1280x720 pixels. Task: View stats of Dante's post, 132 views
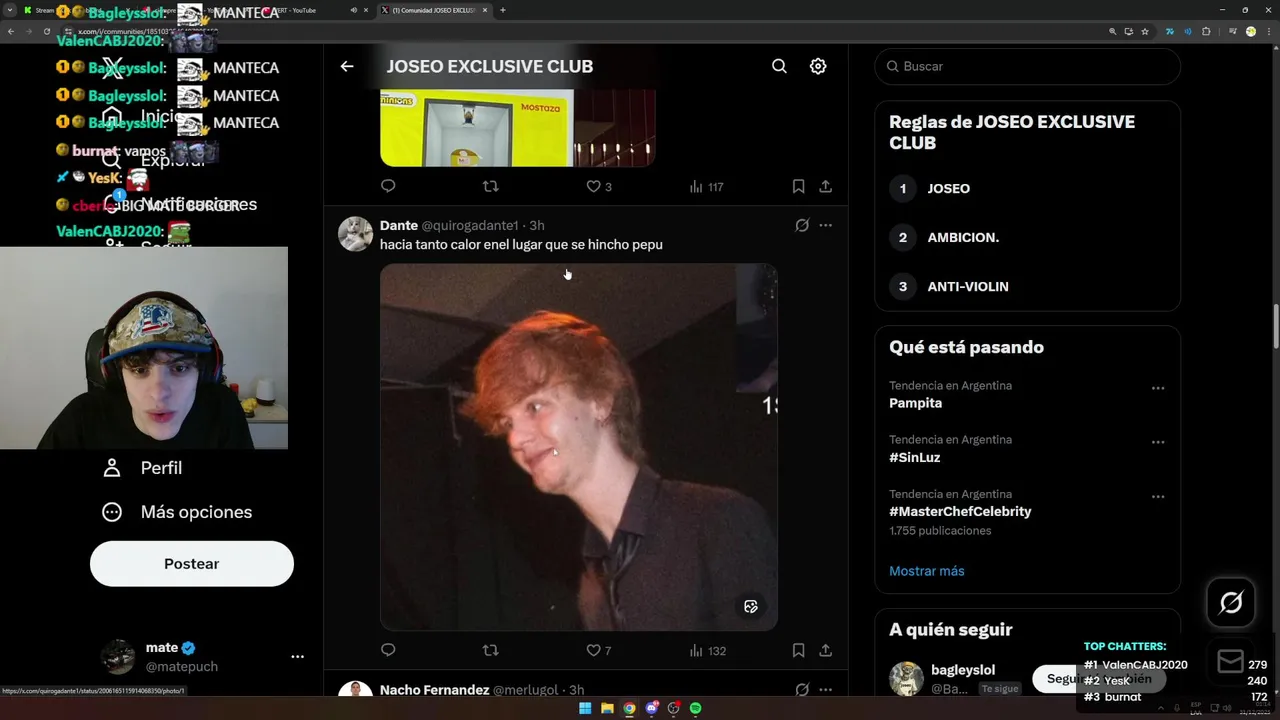click(x=707, y=650)
